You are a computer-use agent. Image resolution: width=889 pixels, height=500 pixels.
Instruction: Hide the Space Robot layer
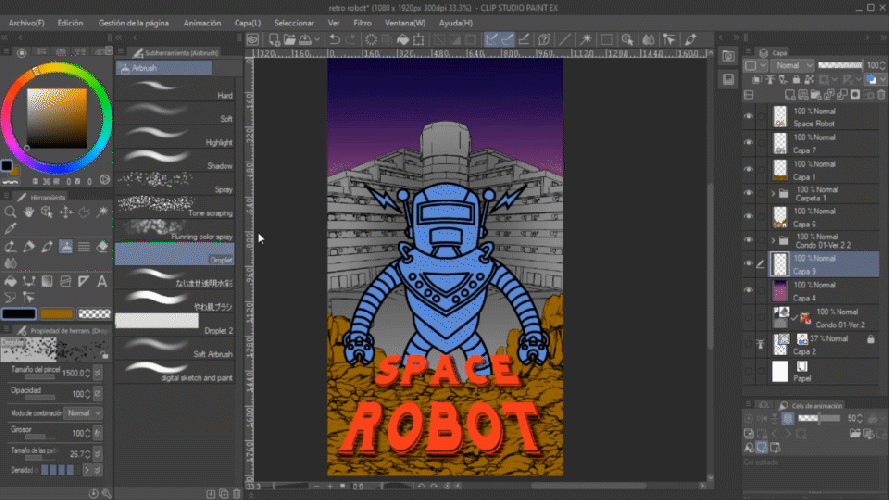[x=748, y=117]
